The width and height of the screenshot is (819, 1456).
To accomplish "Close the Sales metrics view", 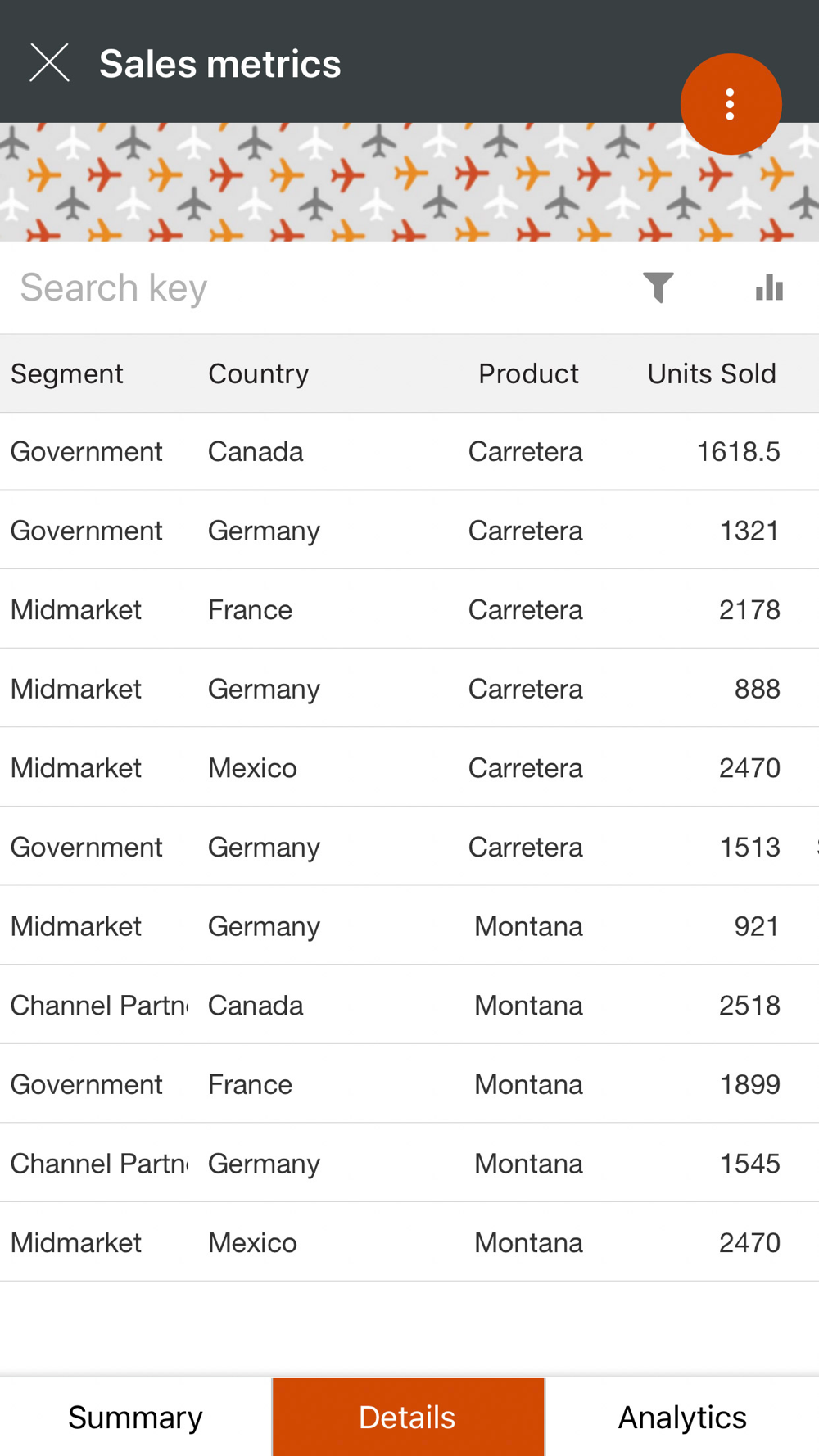I will click(x=49, y=63).
